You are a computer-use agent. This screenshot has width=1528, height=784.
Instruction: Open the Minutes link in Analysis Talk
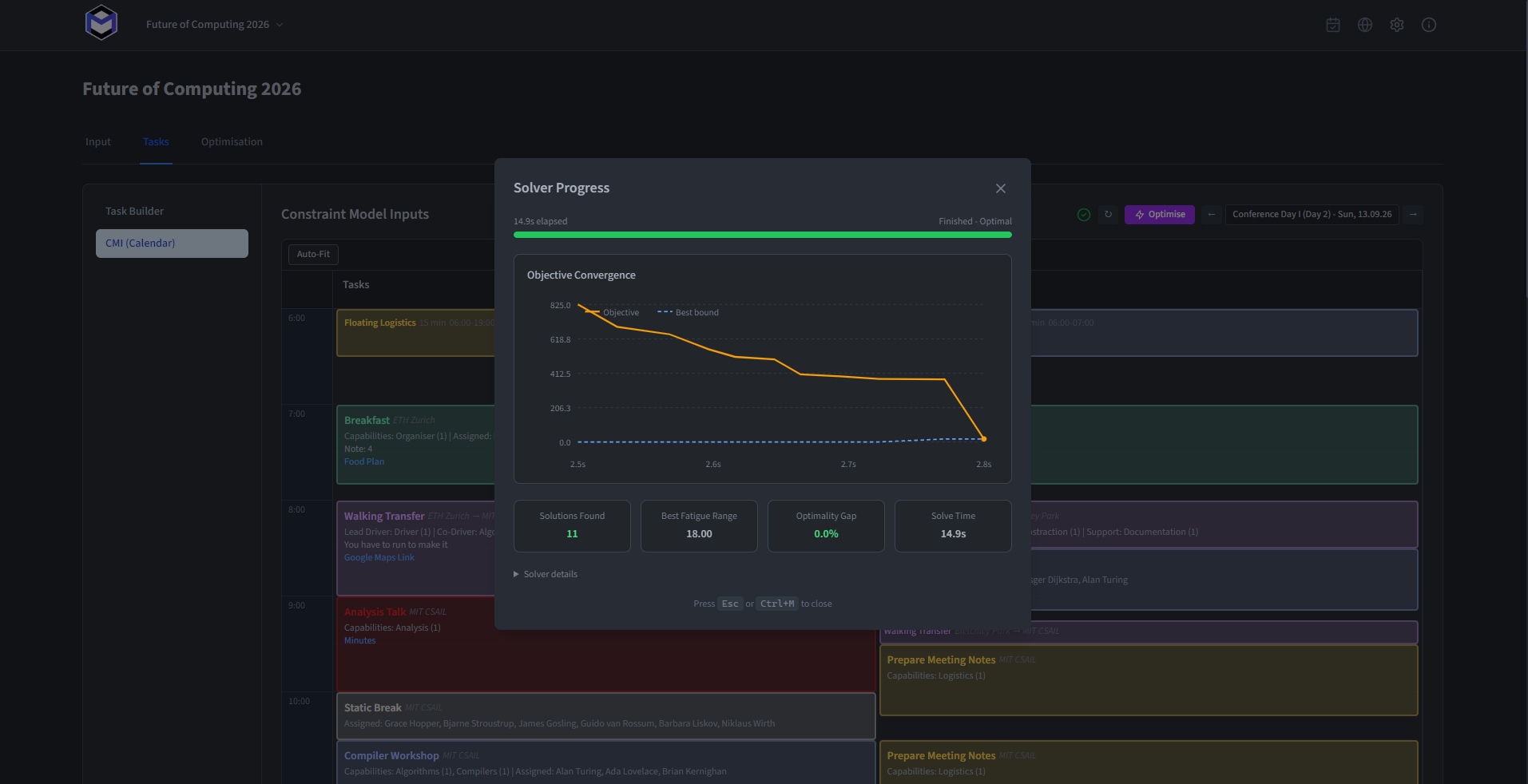coord(360,640)
